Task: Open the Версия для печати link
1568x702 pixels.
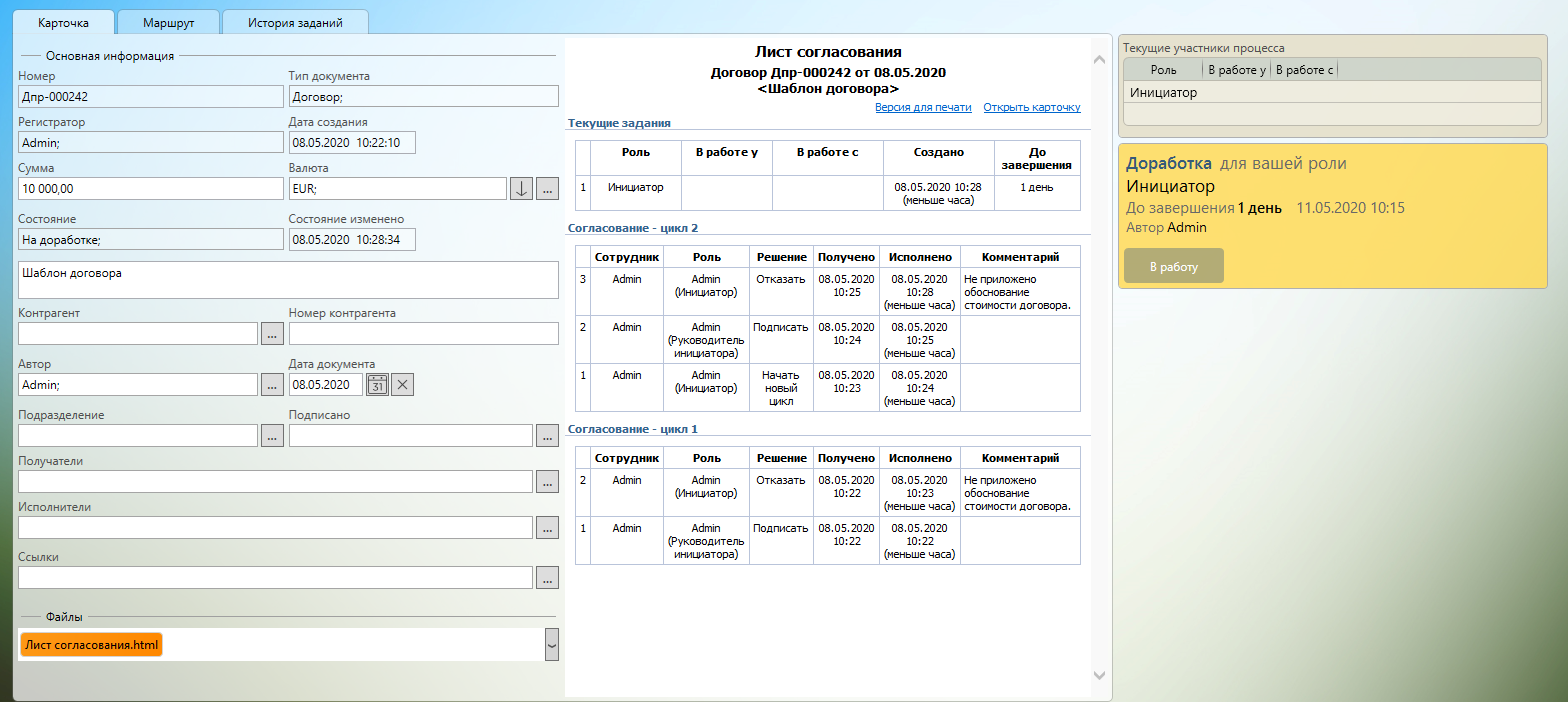Action: [923, 107]
